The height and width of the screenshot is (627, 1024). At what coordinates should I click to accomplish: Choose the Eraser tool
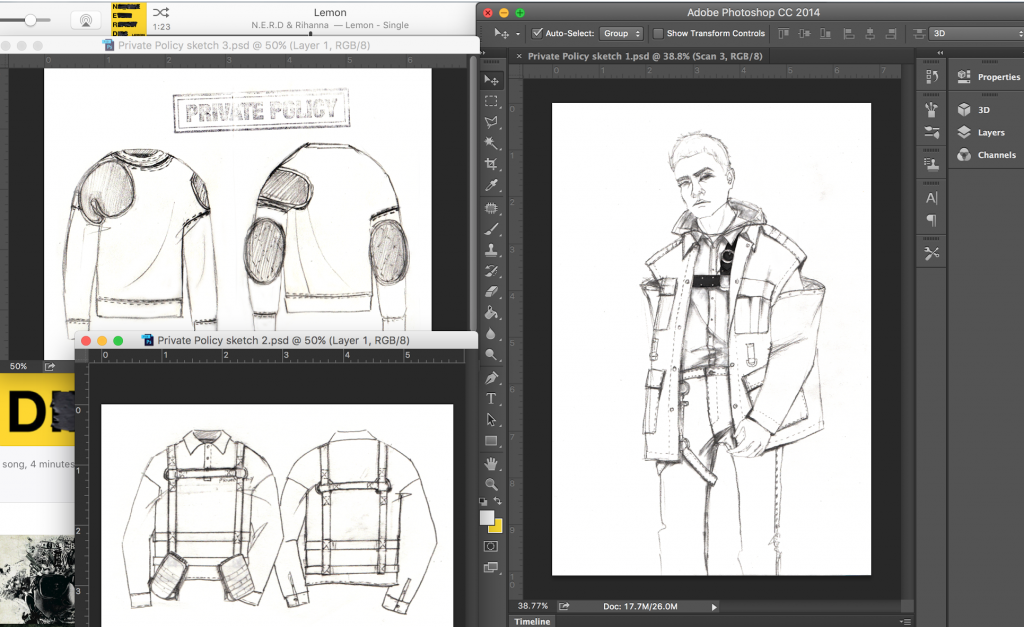point(491,291)
